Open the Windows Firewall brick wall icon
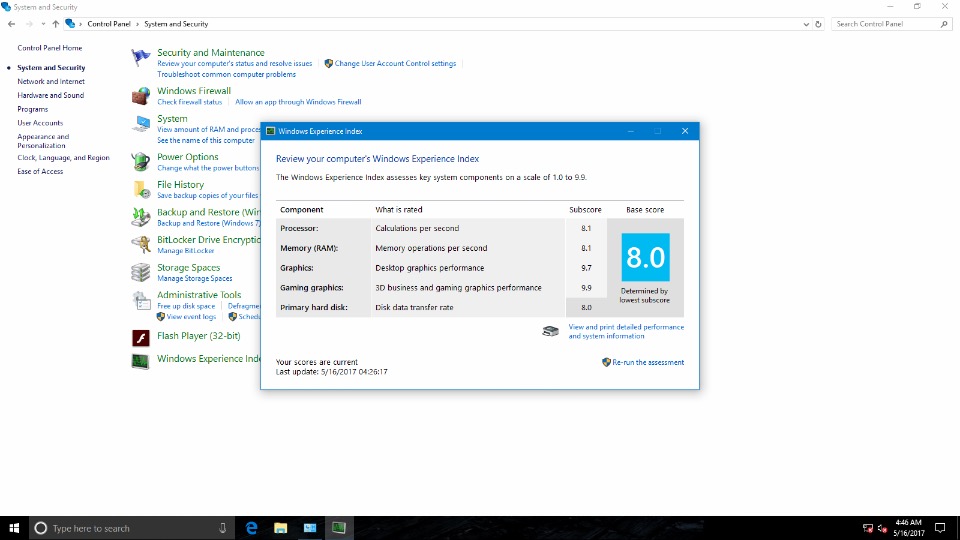The width and height of the screenshot is (960, 540). (140, 96)
